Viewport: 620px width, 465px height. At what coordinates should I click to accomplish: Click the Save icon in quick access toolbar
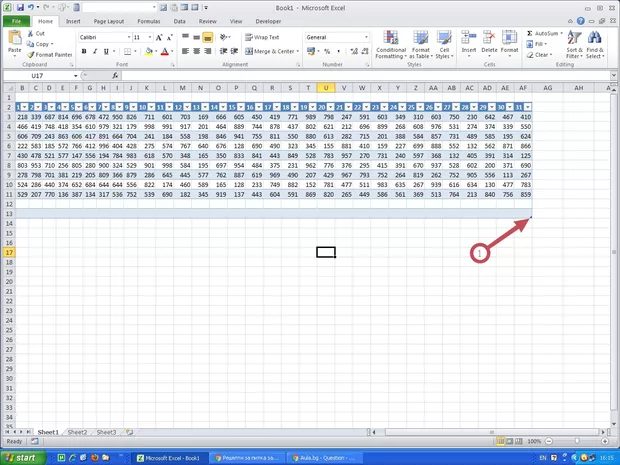[x=18, y=7]
